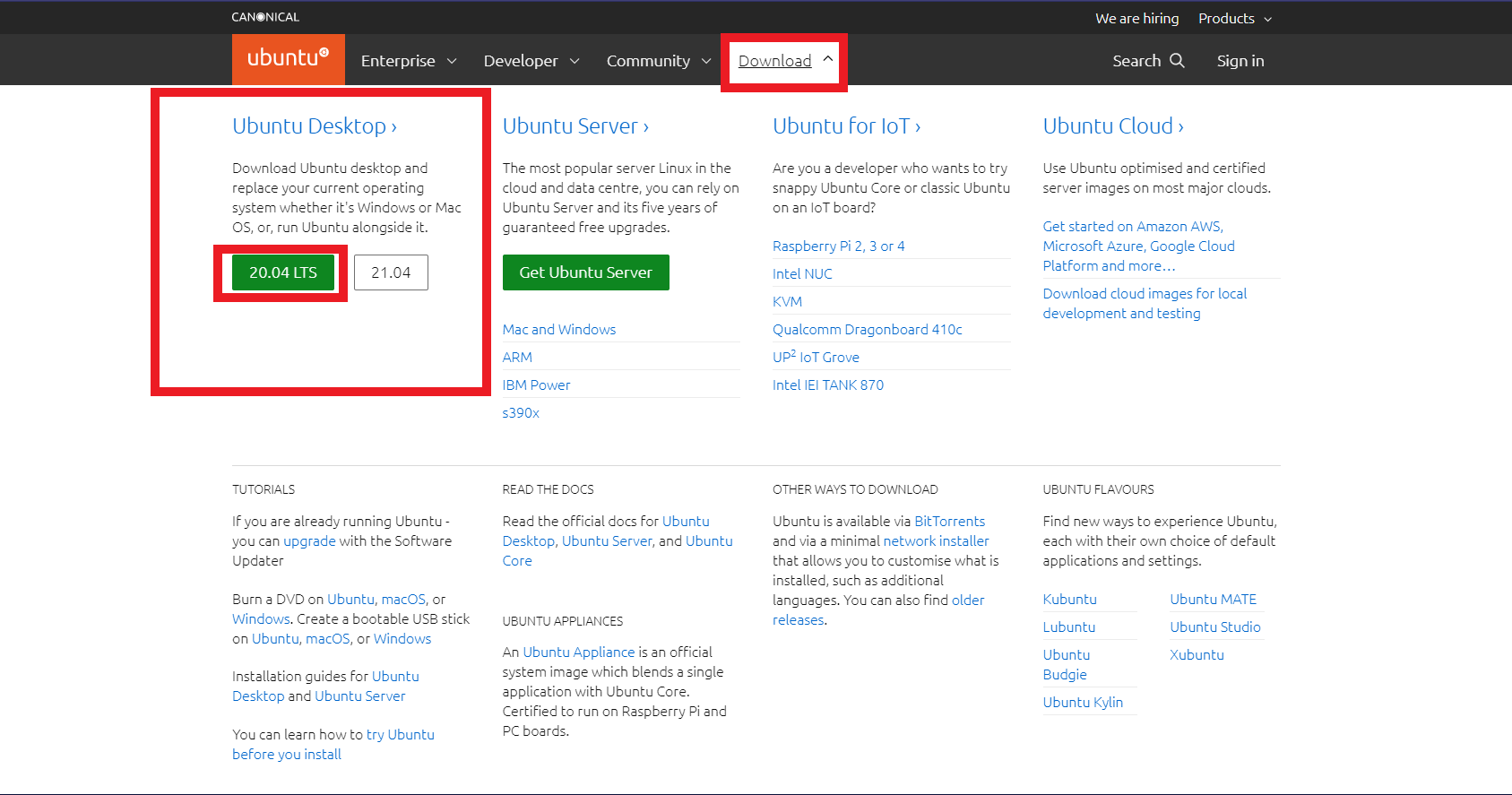The height and width of the screenshot is (795, 1512).
Task: Open Qualcomm Dragonboard 410c link
Action: [868, 330]
